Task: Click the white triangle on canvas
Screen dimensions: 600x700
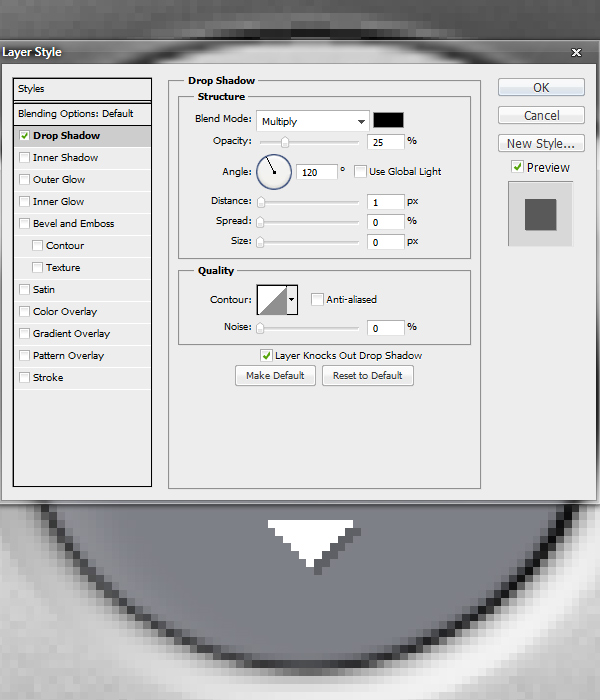Action: (x=310, y=542)
